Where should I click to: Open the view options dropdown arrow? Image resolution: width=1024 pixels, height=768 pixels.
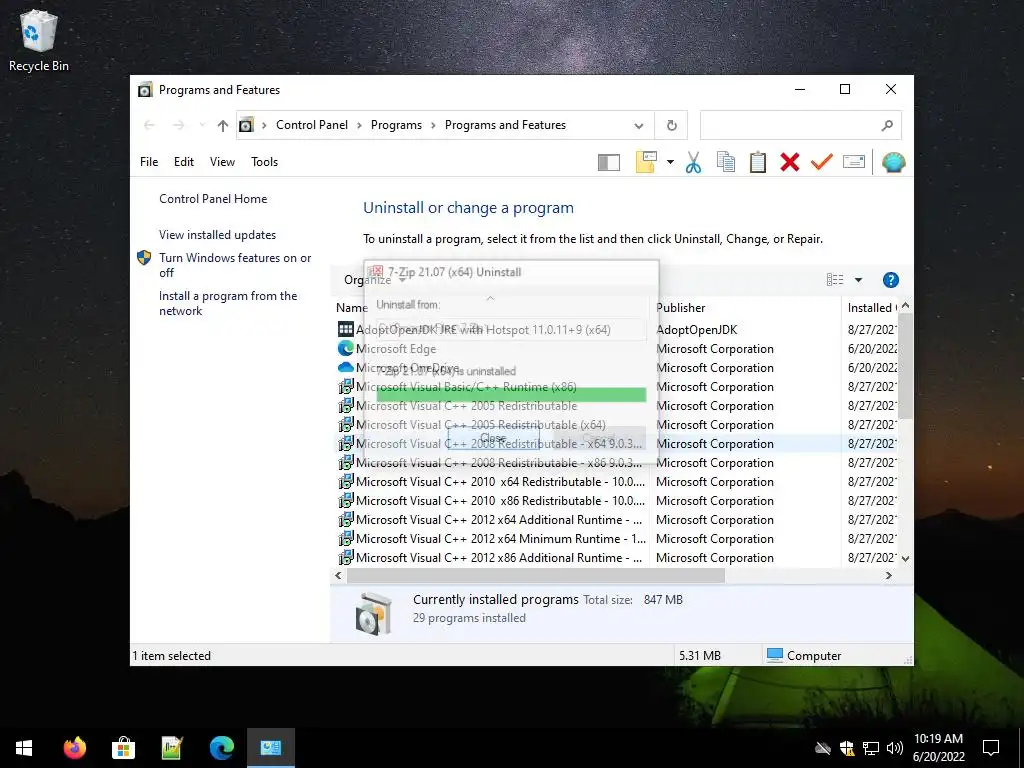pos(858,280)
